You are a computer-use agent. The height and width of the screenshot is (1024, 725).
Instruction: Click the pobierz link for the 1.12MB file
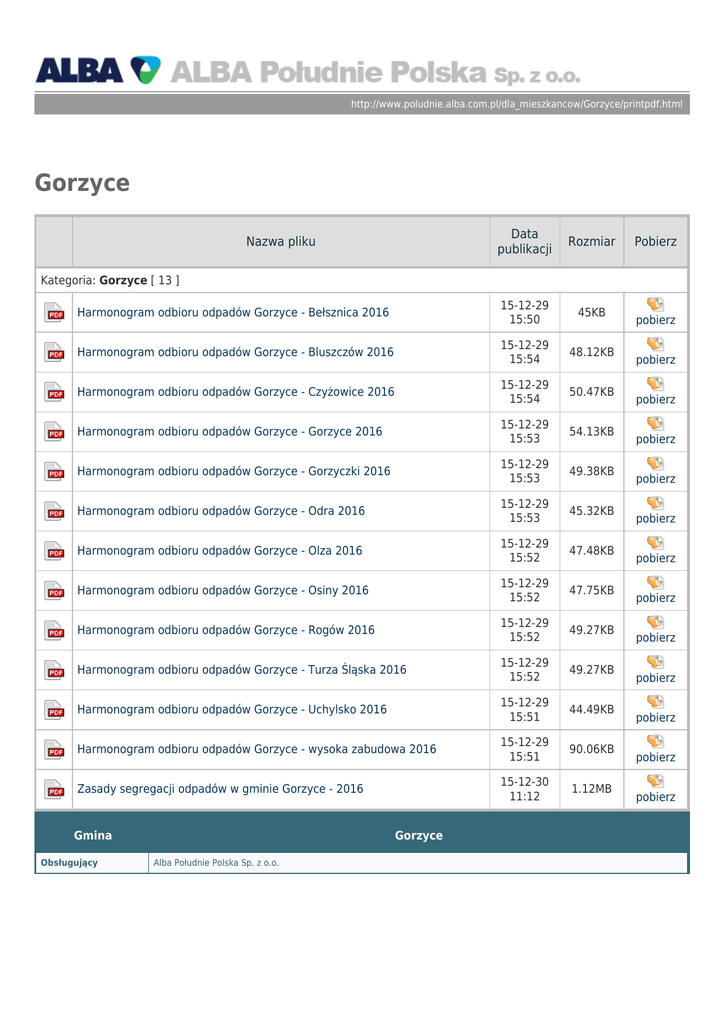(655, 798)
